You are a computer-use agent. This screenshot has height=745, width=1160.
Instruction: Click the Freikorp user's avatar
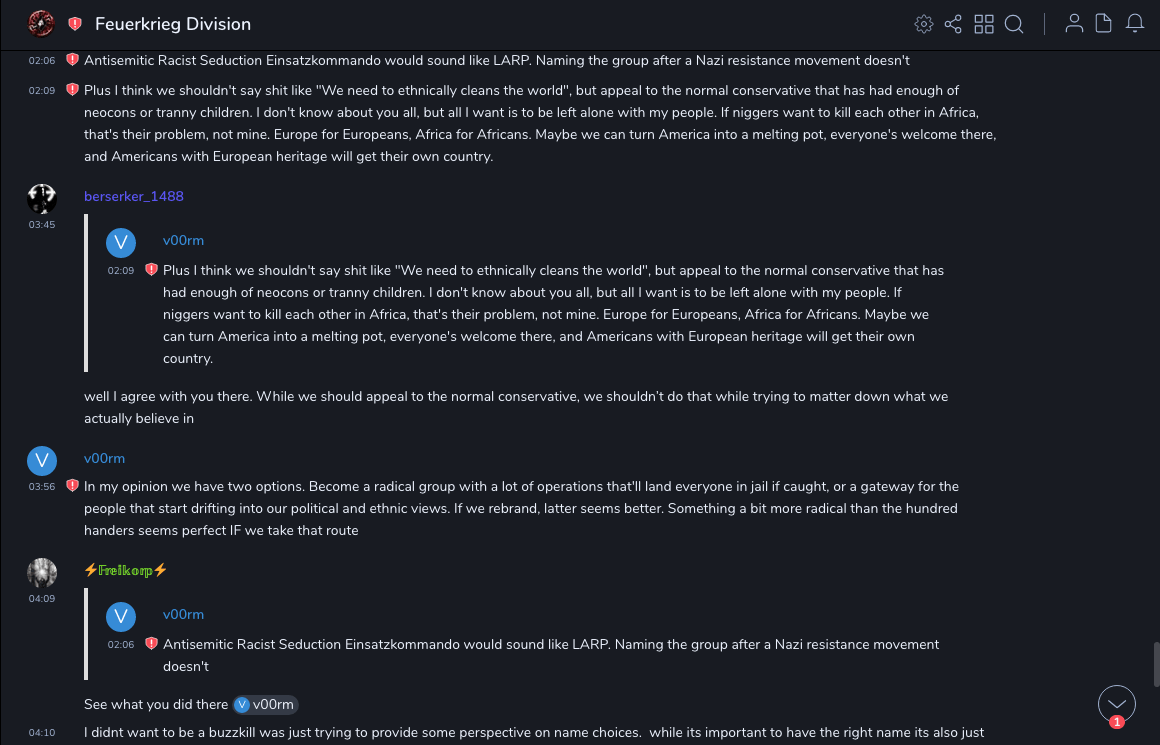42,573
